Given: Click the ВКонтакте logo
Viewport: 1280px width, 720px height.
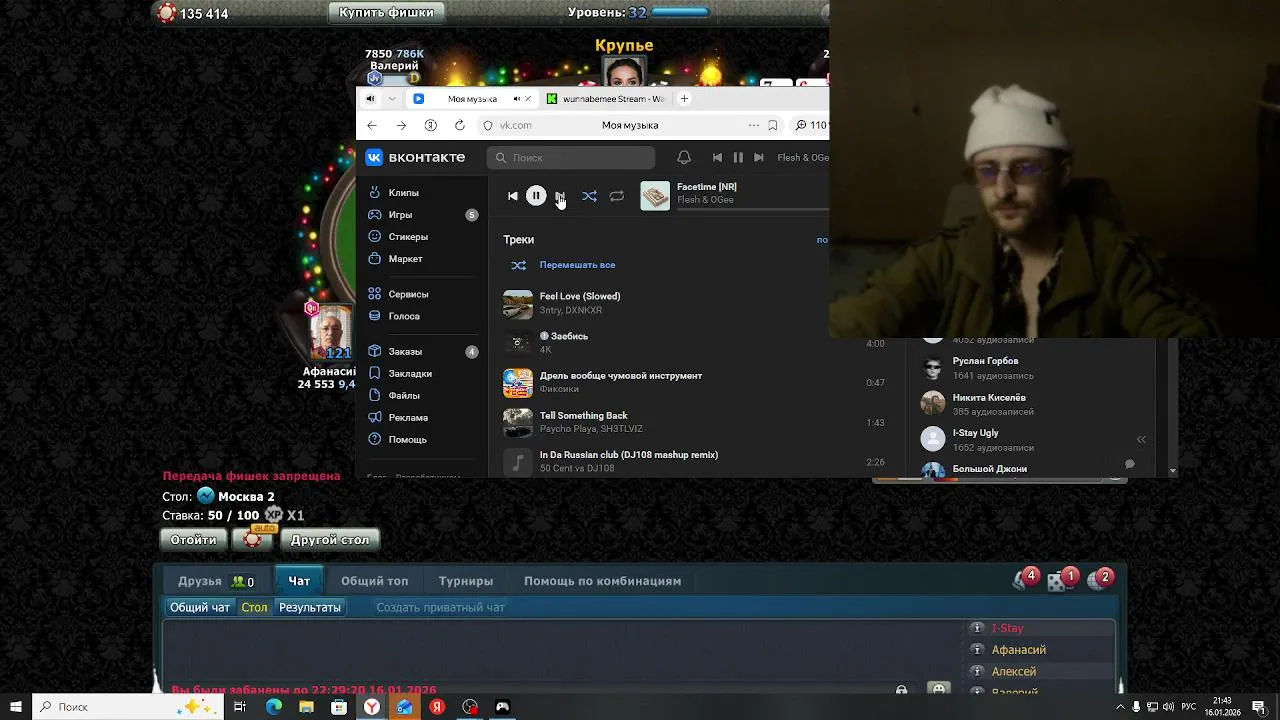Looking at the screenshot, I should [x=415, y=157].
